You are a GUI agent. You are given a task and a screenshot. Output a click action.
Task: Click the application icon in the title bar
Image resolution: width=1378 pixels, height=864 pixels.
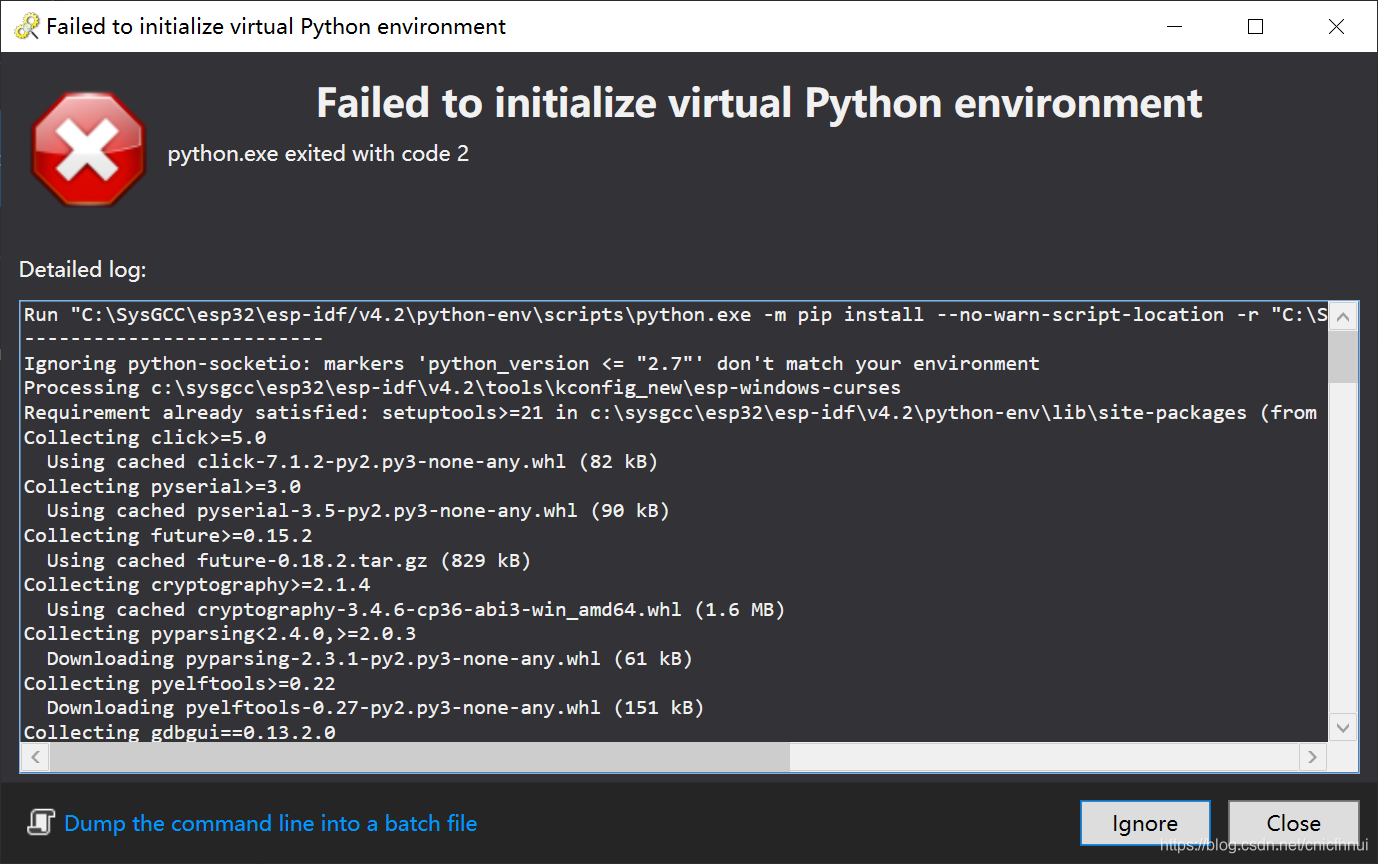click(27, 26)
